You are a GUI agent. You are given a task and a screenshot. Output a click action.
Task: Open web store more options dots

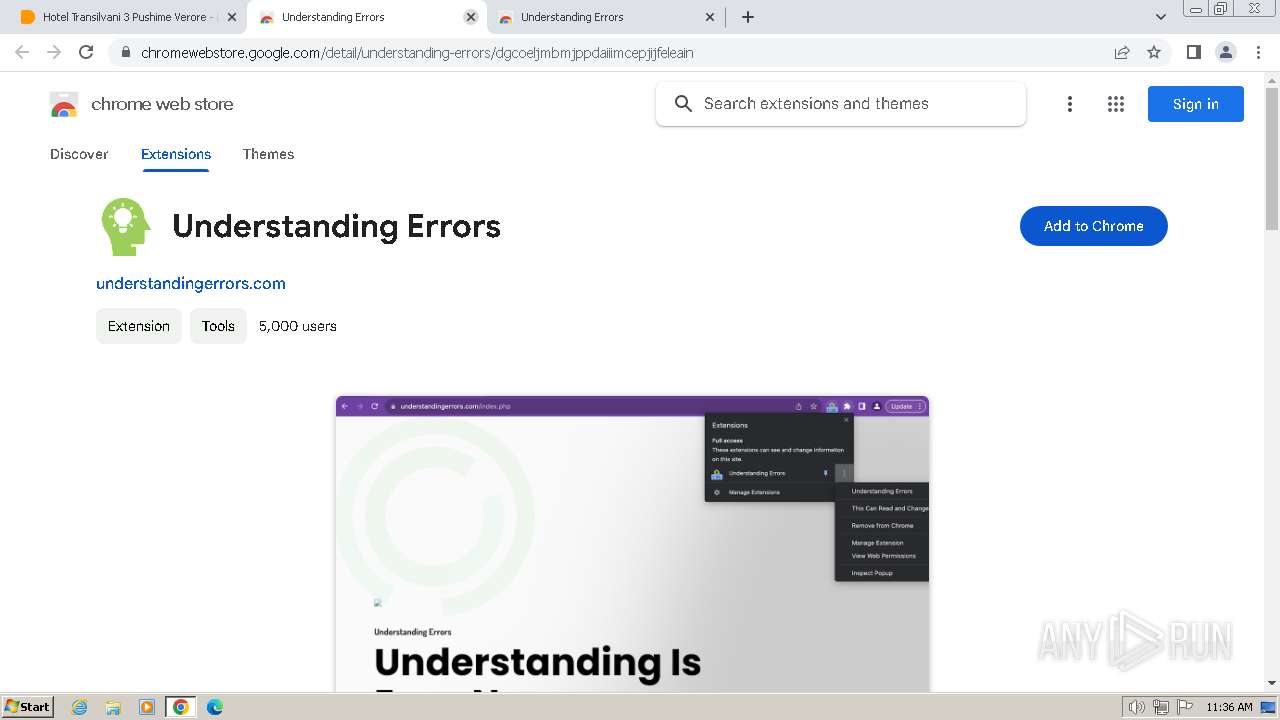1070,104
